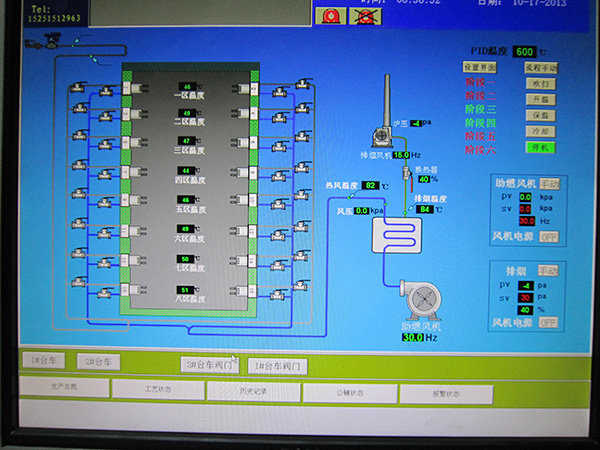Image resolution: width=600 pixels, height=450 pixels.
Task: Click the red alarm siren icon
Action: coord(332,16)
